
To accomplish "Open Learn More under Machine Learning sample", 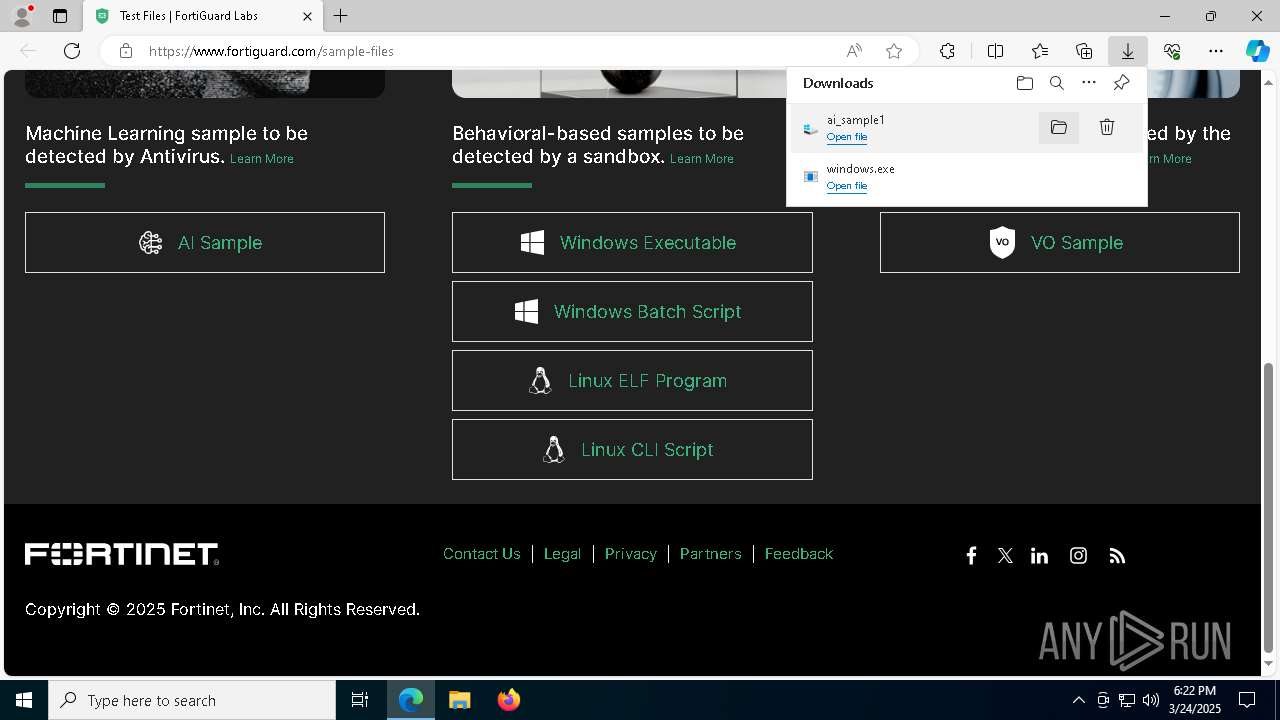I will [x=262, y=159].
